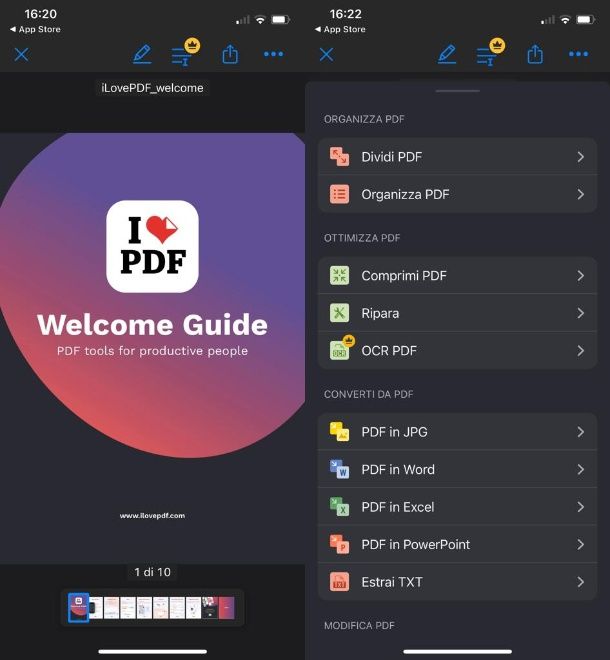Select the dark ninth page thumbnail

click(x=210, y=607)
